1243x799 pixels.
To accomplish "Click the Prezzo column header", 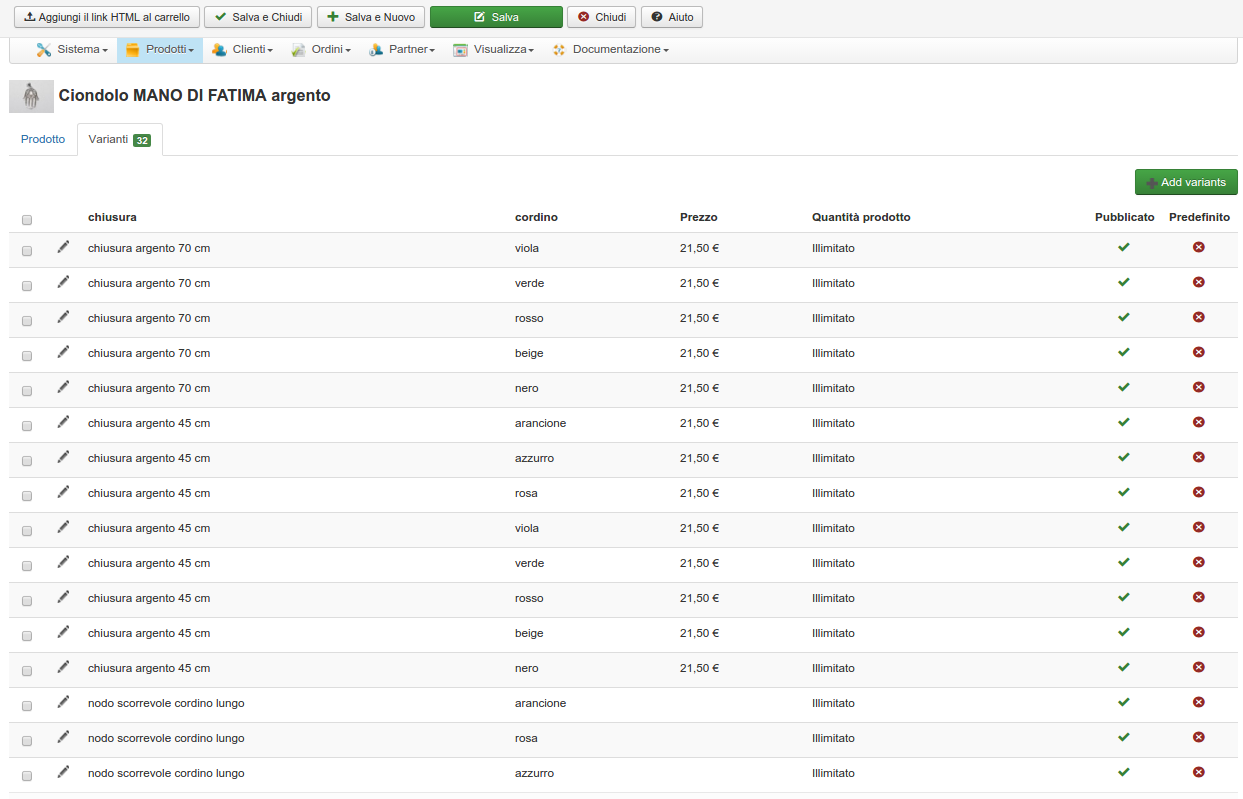I will coord(698,217).
